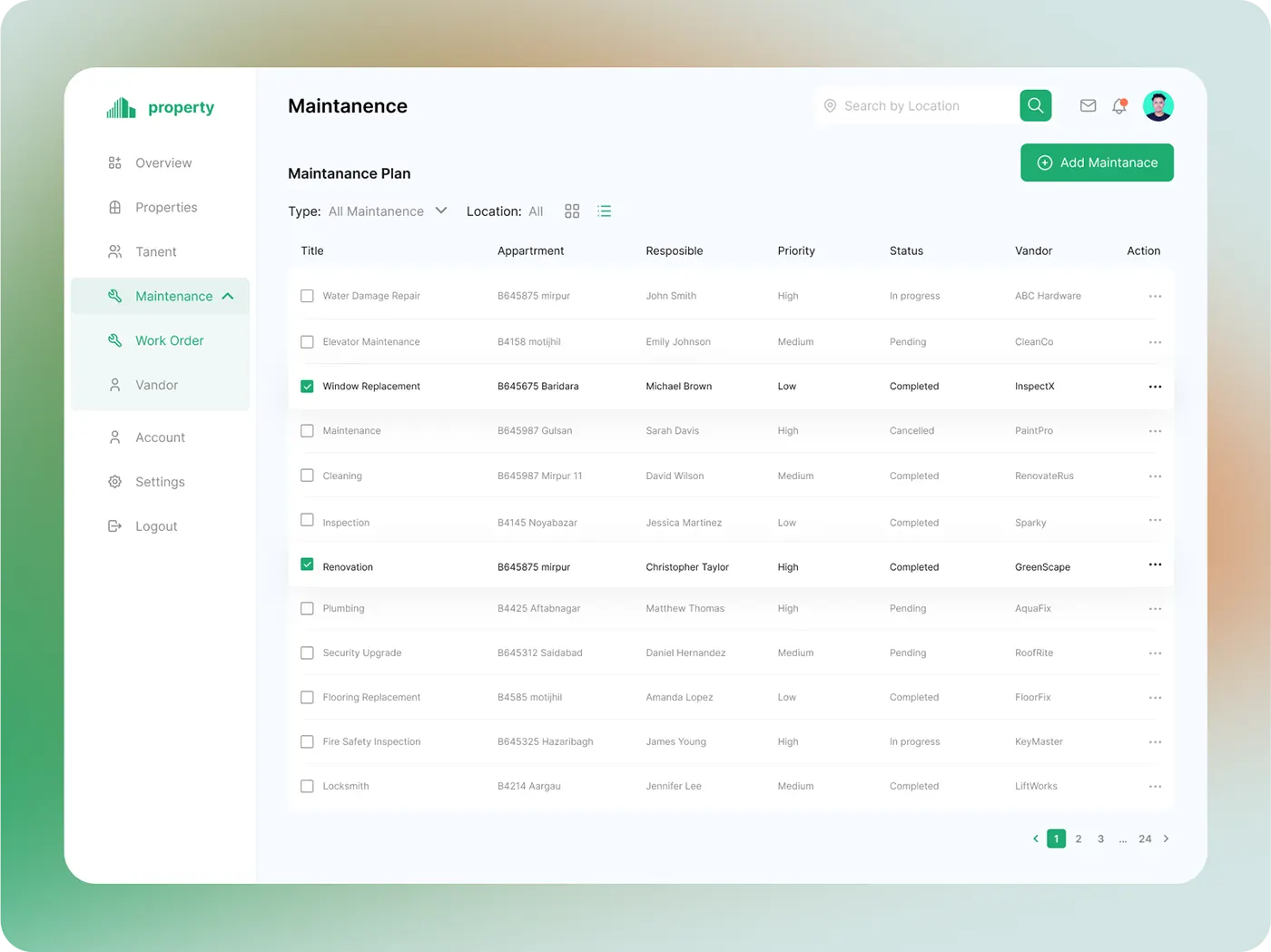Open actions menu for Water Damage Repair row
Viewport: 1271px width, 952px height.
(x=1155, y=296)
